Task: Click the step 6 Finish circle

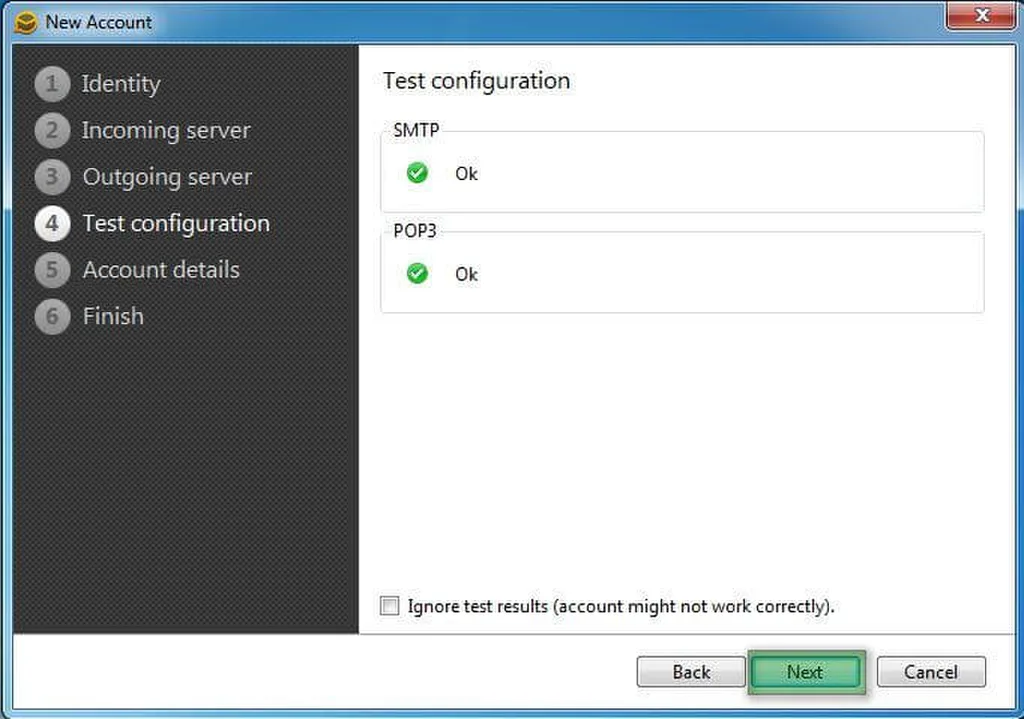Action: point(52,316)
